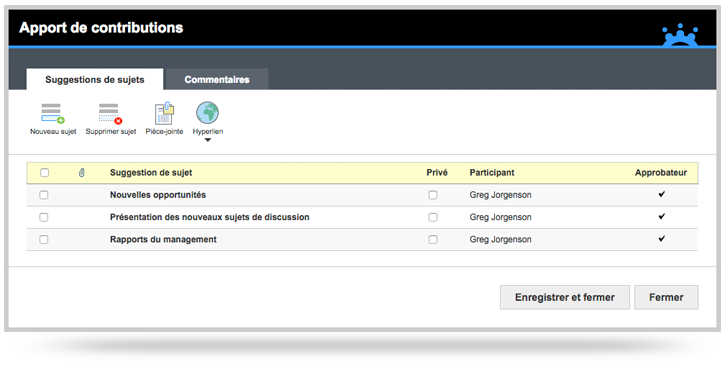Check the Rapports du management row checkbox
Viewport: 725px width, 367px height.
[x=44, y=239]
